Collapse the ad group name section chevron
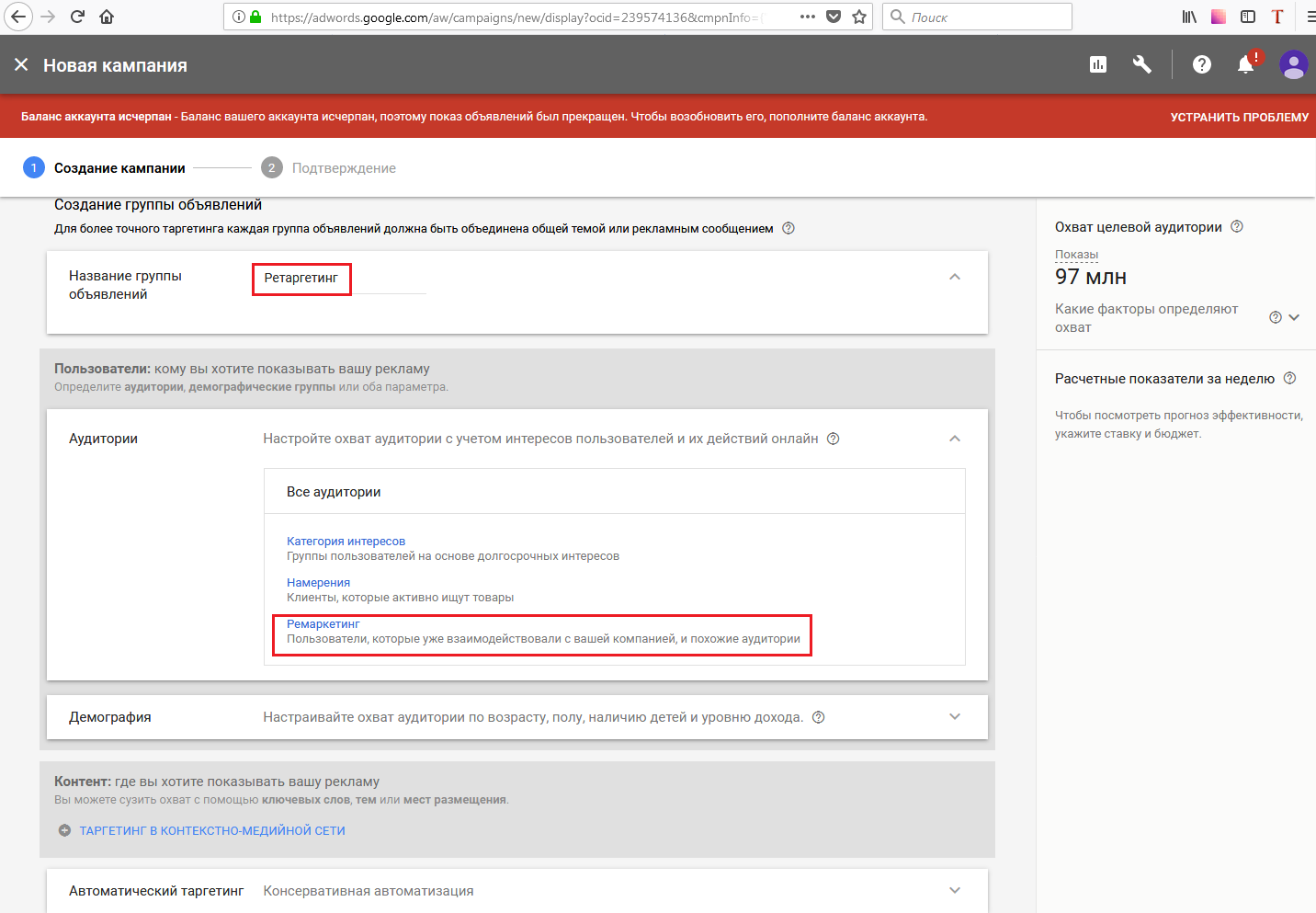The width and height of the screenshot is (1316, 913). pyautogui.click(x=955, y=277)
